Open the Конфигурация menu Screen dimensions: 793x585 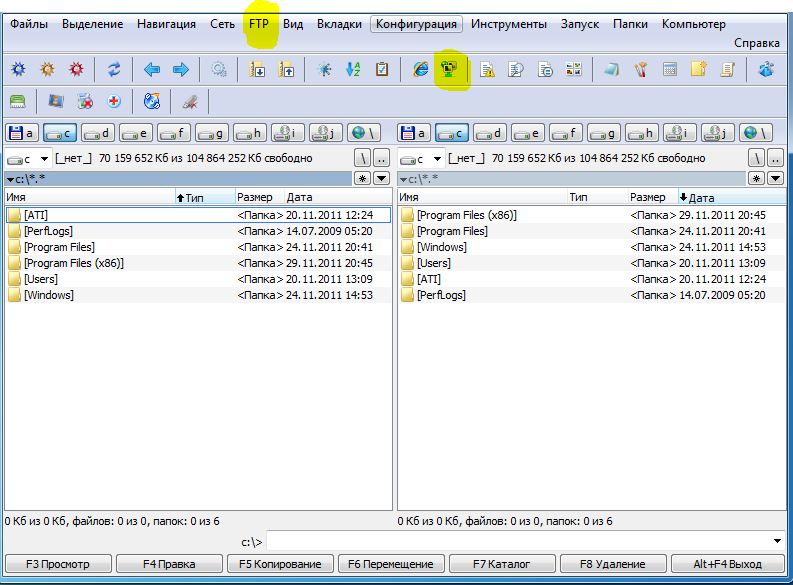click(x=416, y=24)
